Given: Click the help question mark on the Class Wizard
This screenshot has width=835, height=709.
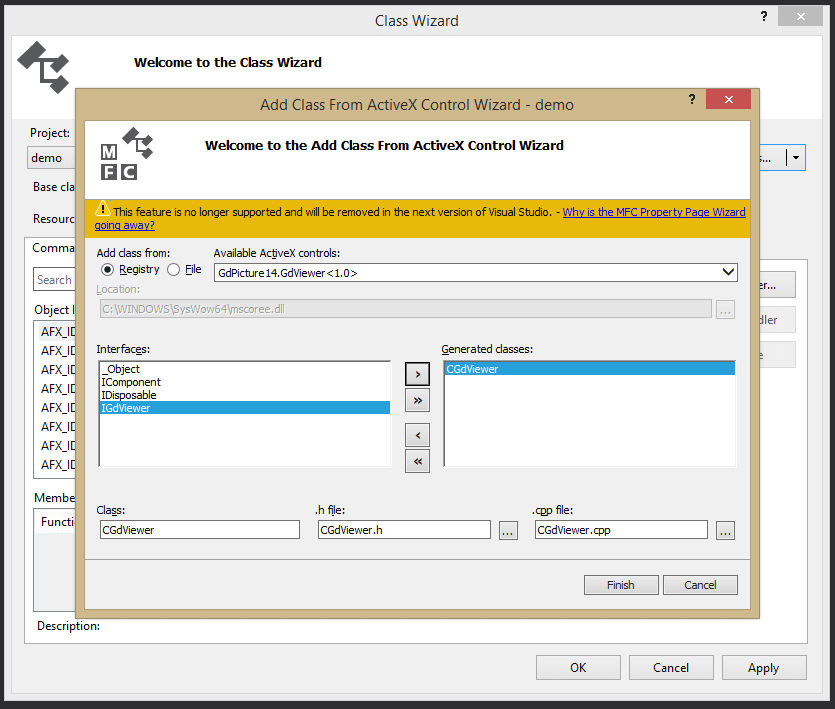Looking at the screenshot, I should pos(763,16).
